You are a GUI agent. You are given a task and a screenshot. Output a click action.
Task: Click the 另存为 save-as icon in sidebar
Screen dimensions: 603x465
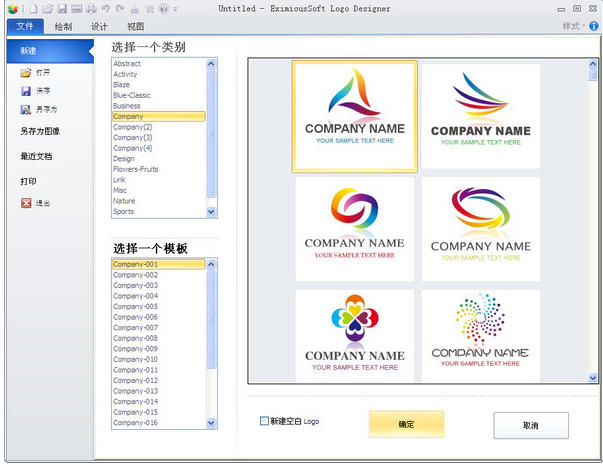pyautogui.click(x=26, y=110)
